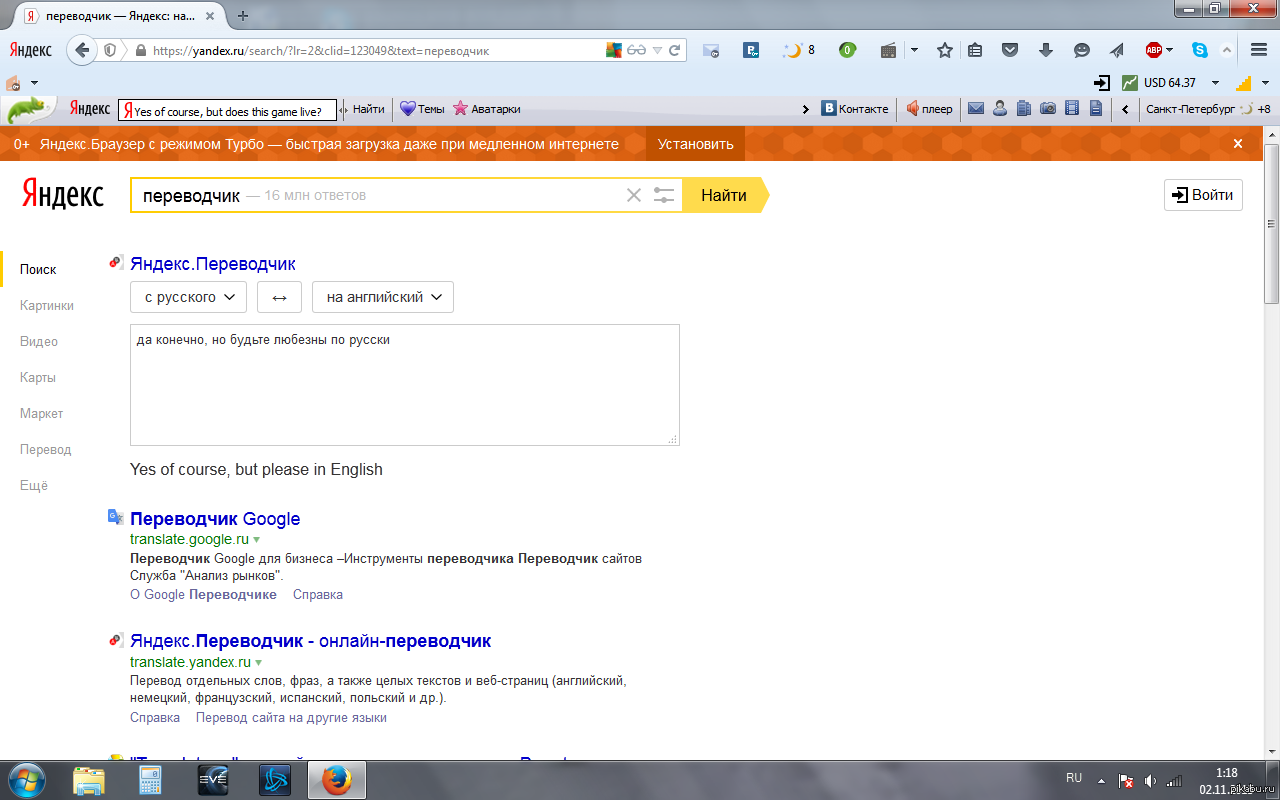This screenshot has height=800, width=1280.
Task: Open VK messages envelope icon
Action: (x=975, y=109)
